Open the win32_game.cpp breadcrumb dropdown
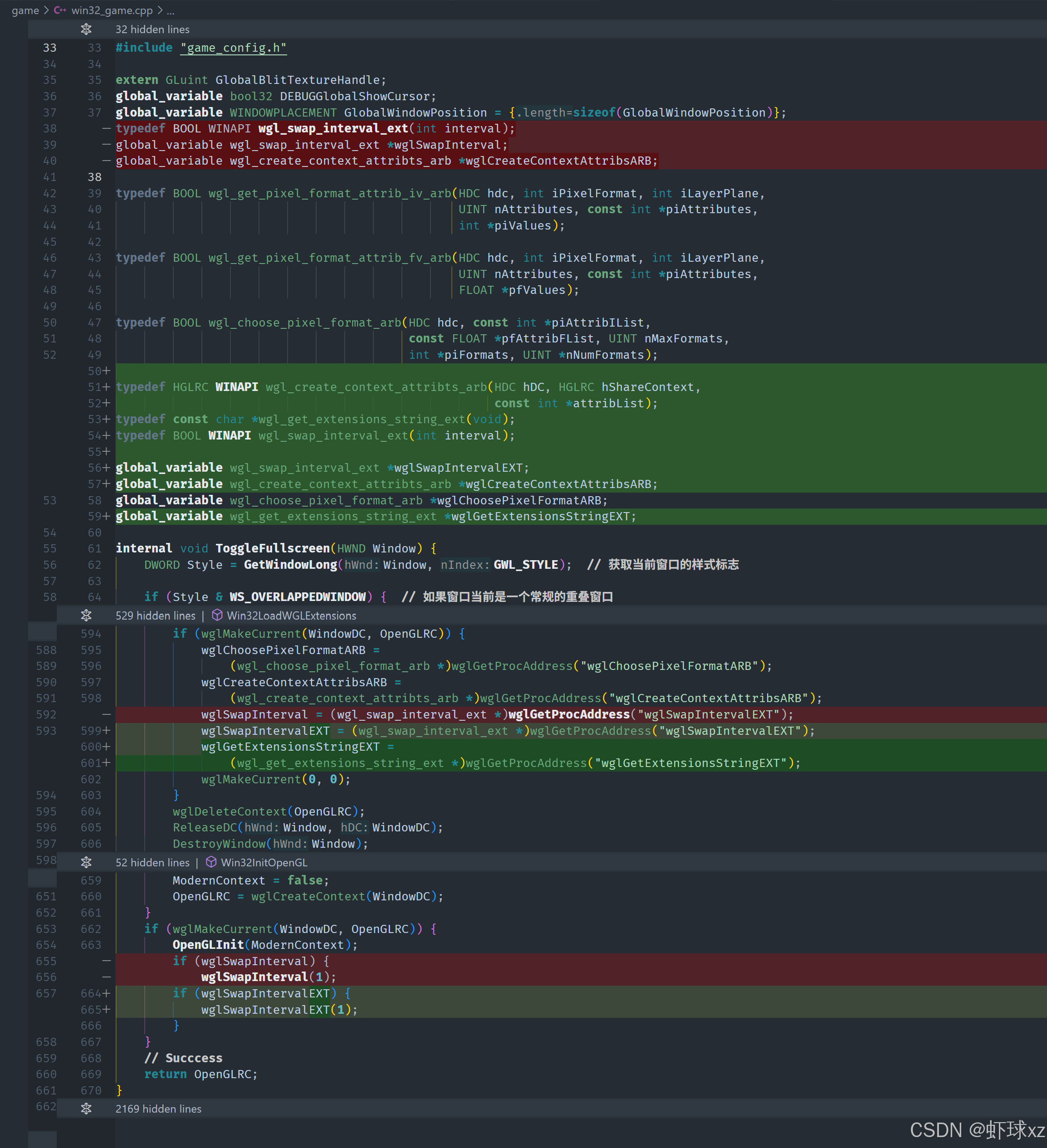1047x1148 pixels. click(112, 10)
